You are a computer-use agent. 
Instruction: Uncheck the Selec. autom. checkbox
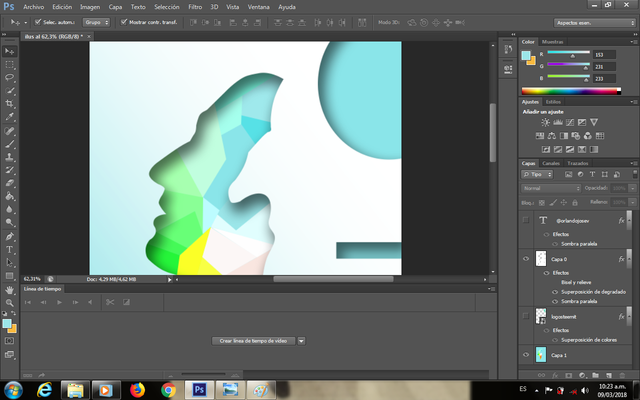pyautogui.click(x=38, y=20)
